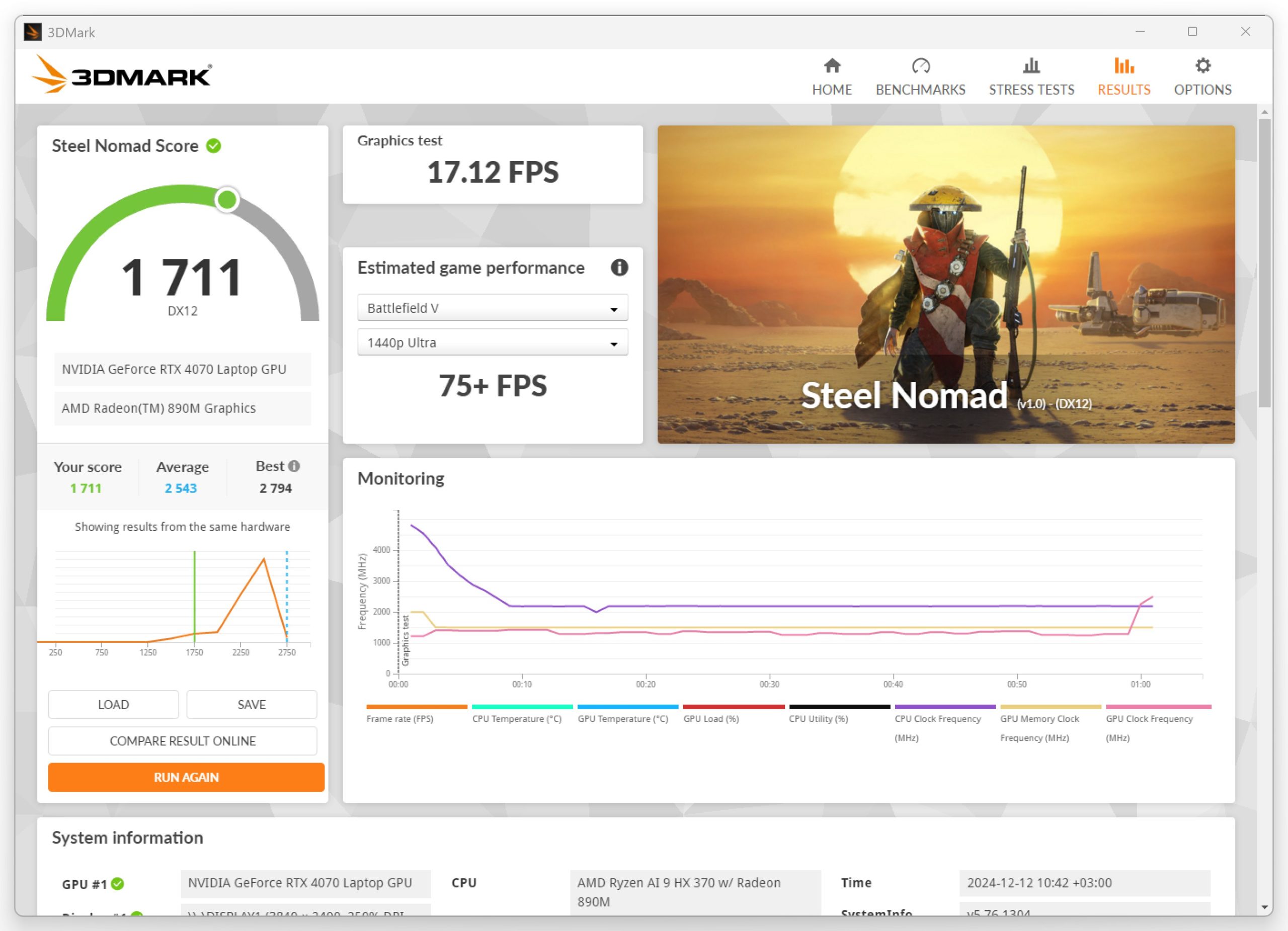Toggle the Frame rate (FPS) legend swatch
1288x931 pixels.
[x=417, y=707]
